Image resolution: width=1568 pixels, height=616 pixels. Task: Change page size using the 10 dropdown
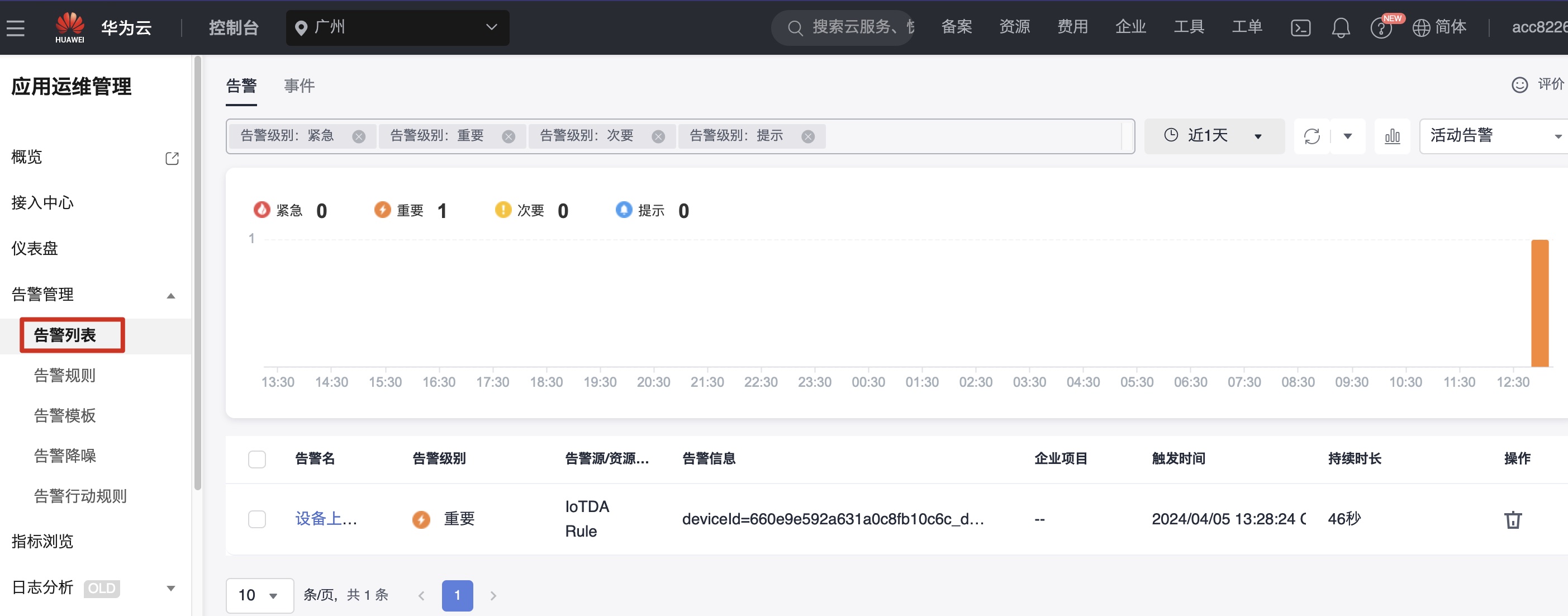[259, 595]
